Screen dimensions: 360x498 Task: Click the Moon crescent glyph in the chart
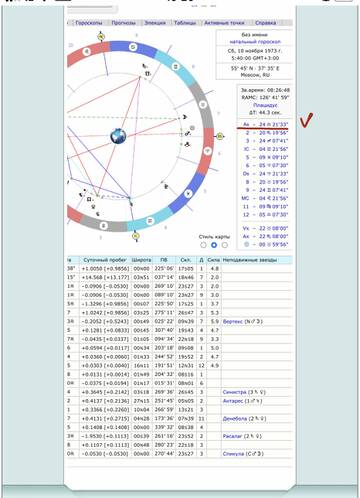coord(184,117)
